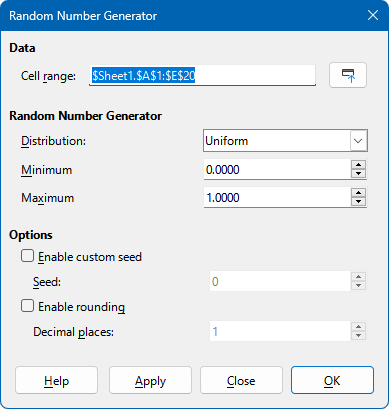
Task: Click the Cell range label
Action: [x=49, y=76]
